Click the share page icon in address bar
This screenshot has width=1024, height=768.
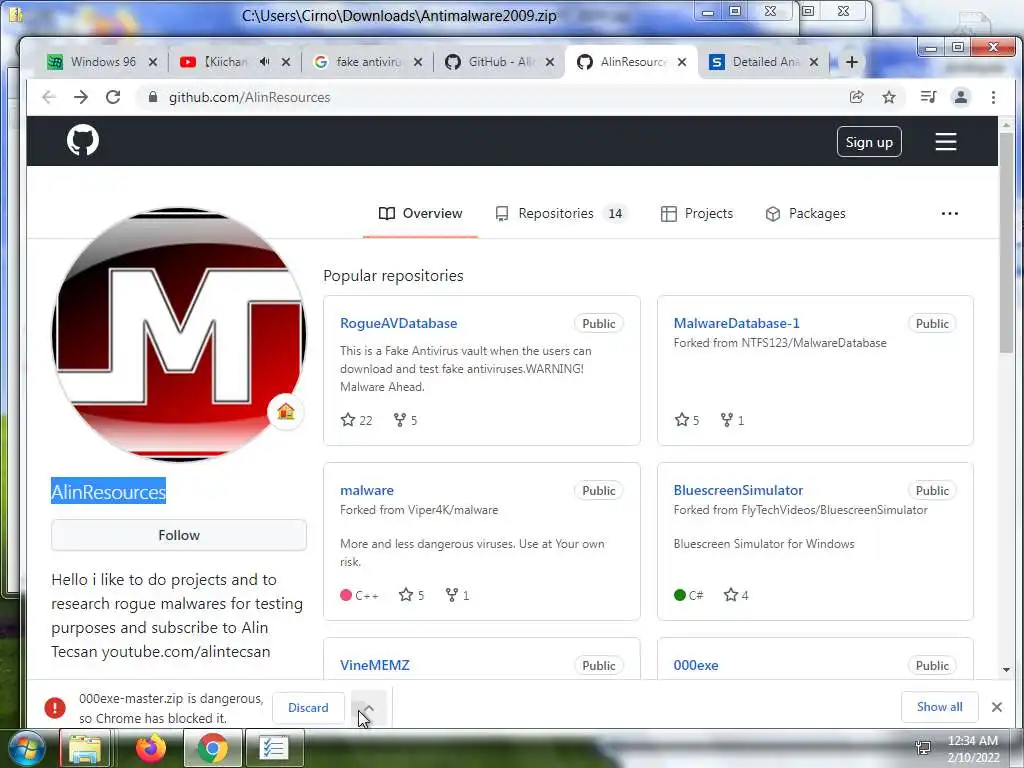coord(856,97)
